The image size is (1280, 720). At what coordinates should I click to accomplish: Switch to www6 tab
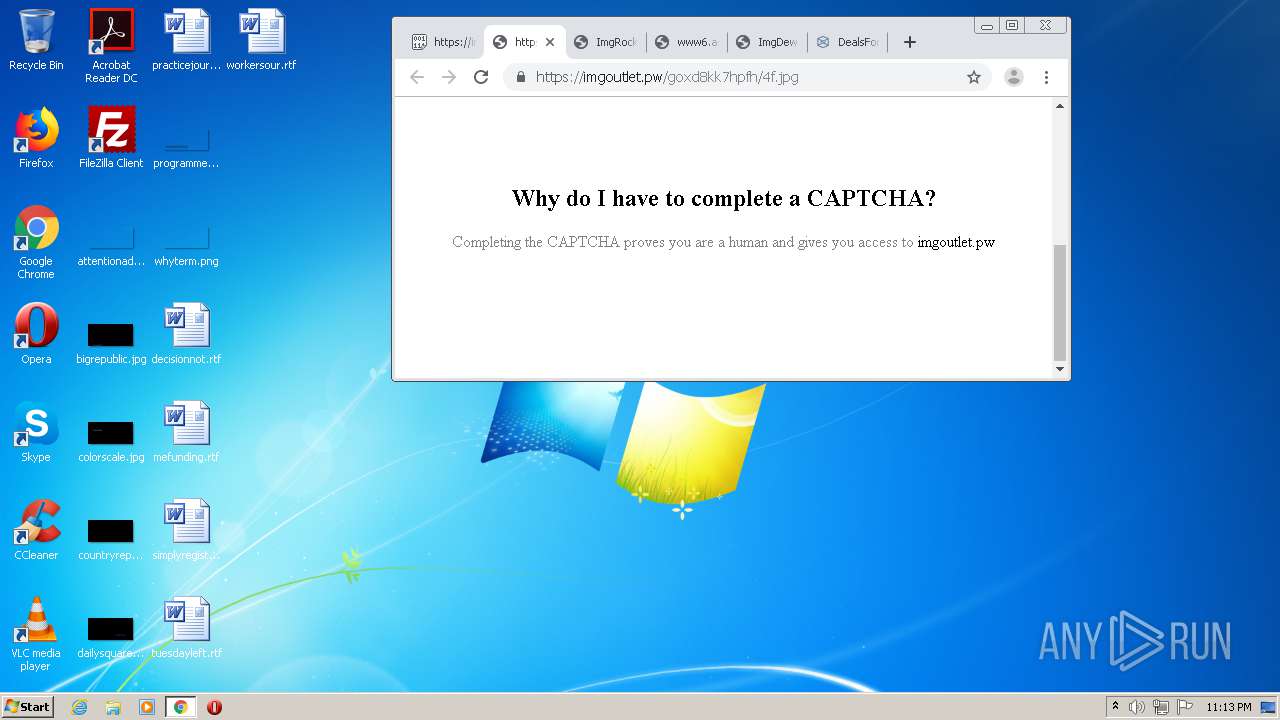(687, 42)
